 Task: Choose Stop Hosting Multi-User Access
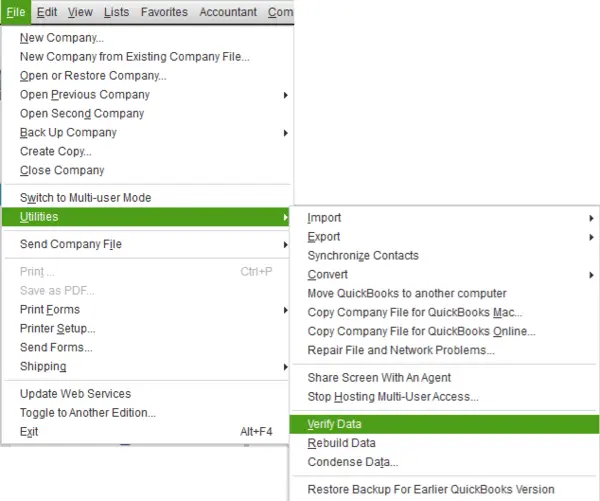(393, 397)
